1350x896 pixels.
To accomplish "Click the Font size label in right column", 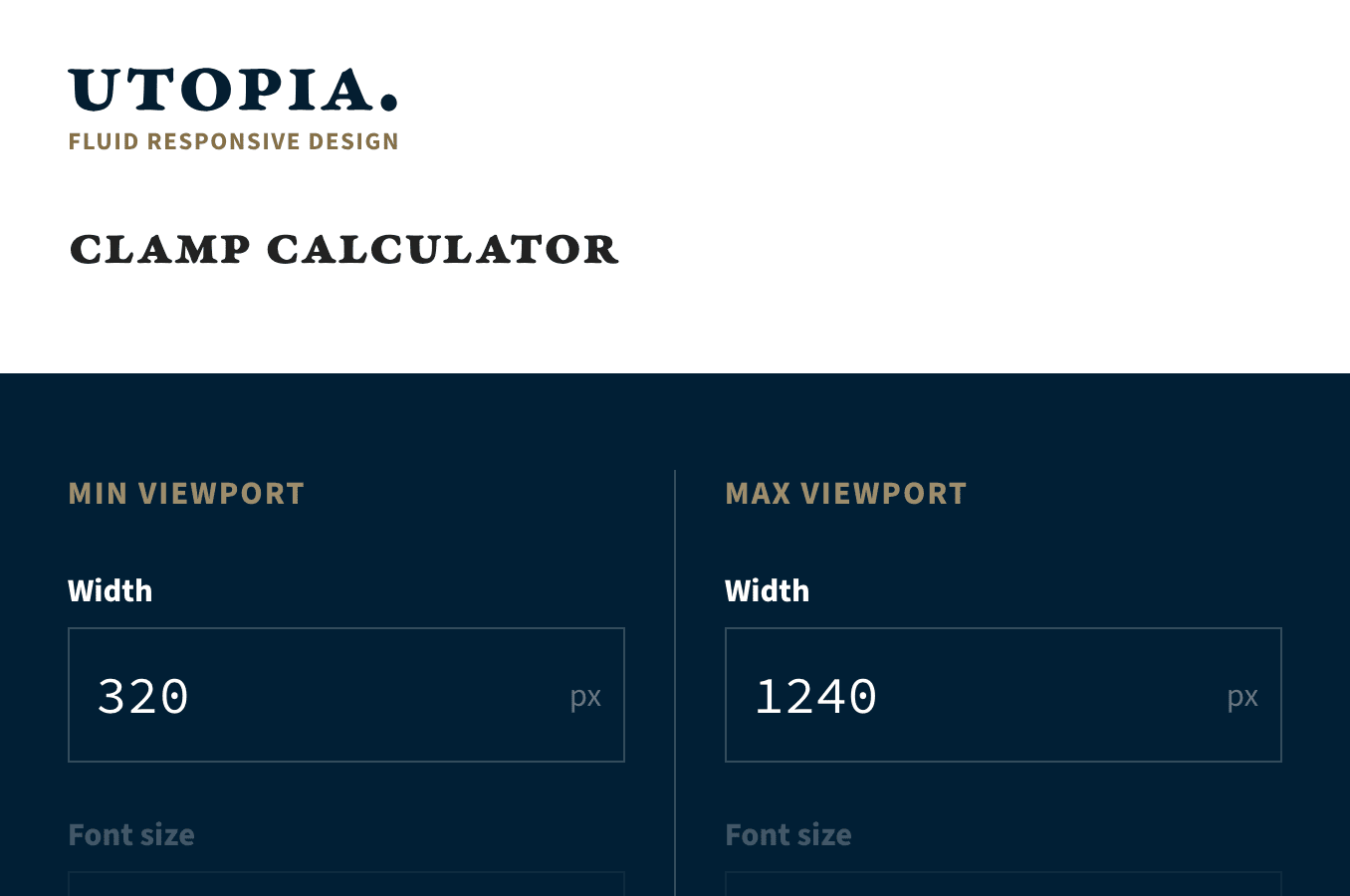I will (787, 834).
